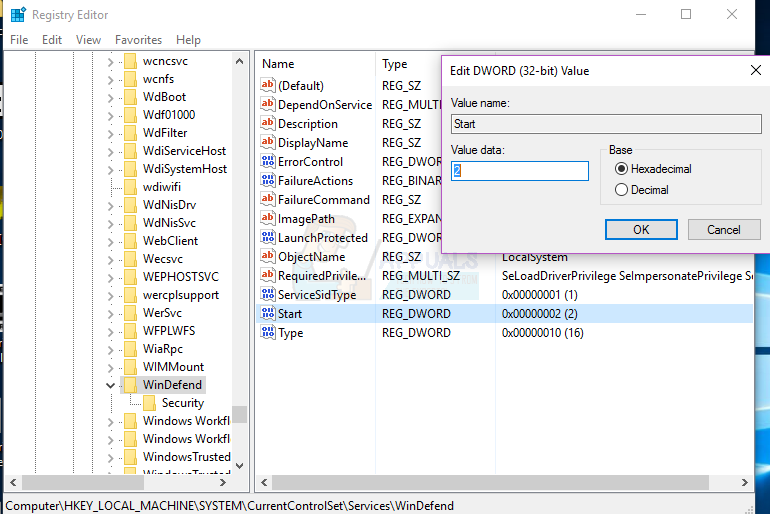Click the Type DWORD value icon

(x=268, y=332)
